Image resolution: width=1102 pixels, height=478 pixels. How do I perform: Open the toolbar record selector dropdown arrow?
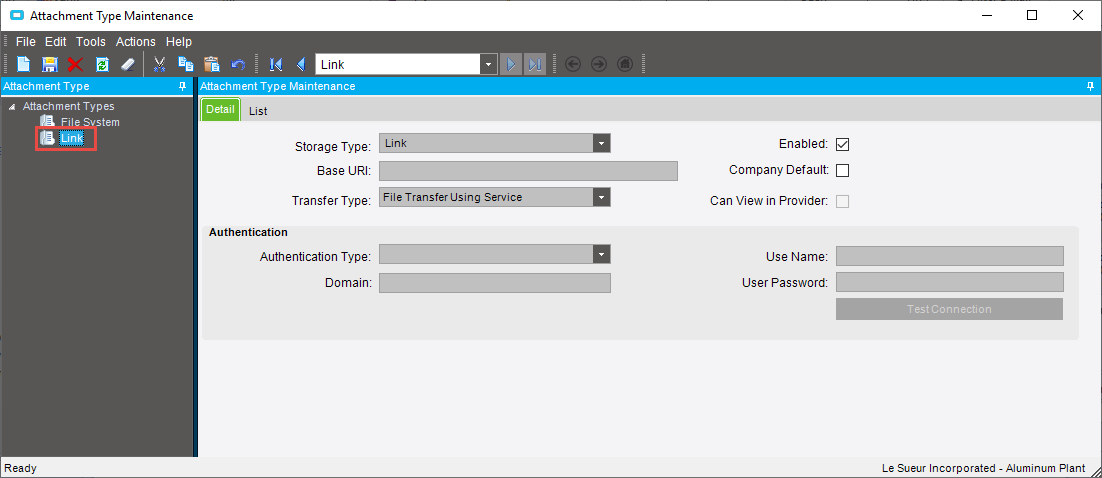click(x=489, y=65)
